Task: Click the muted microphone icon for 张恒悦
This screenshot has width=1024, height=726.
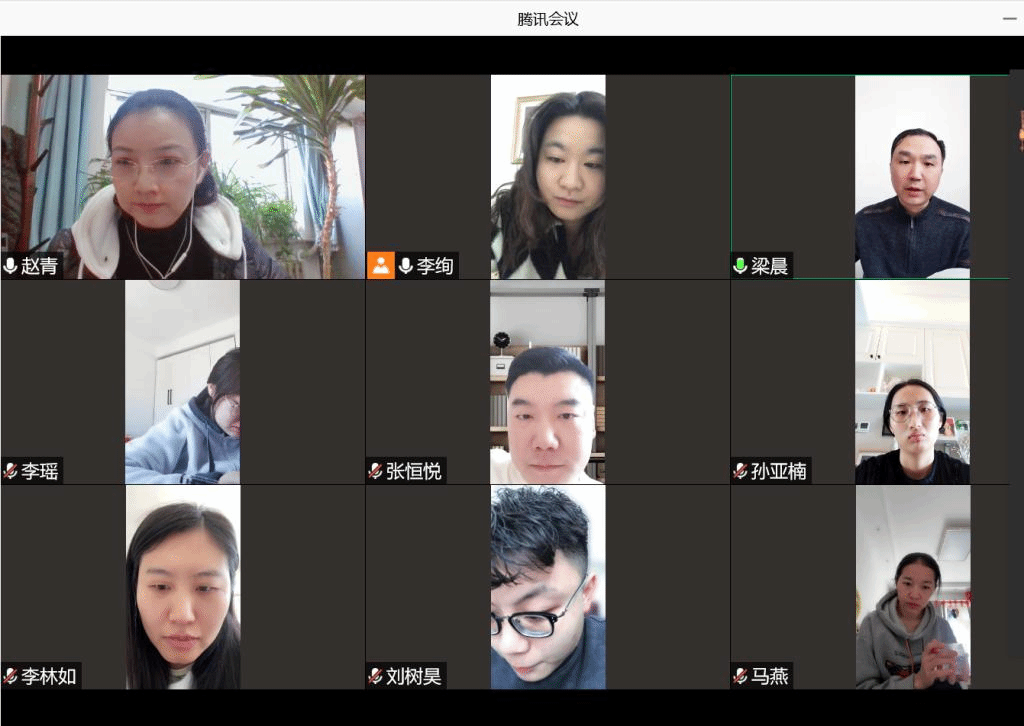Action: 376,471
